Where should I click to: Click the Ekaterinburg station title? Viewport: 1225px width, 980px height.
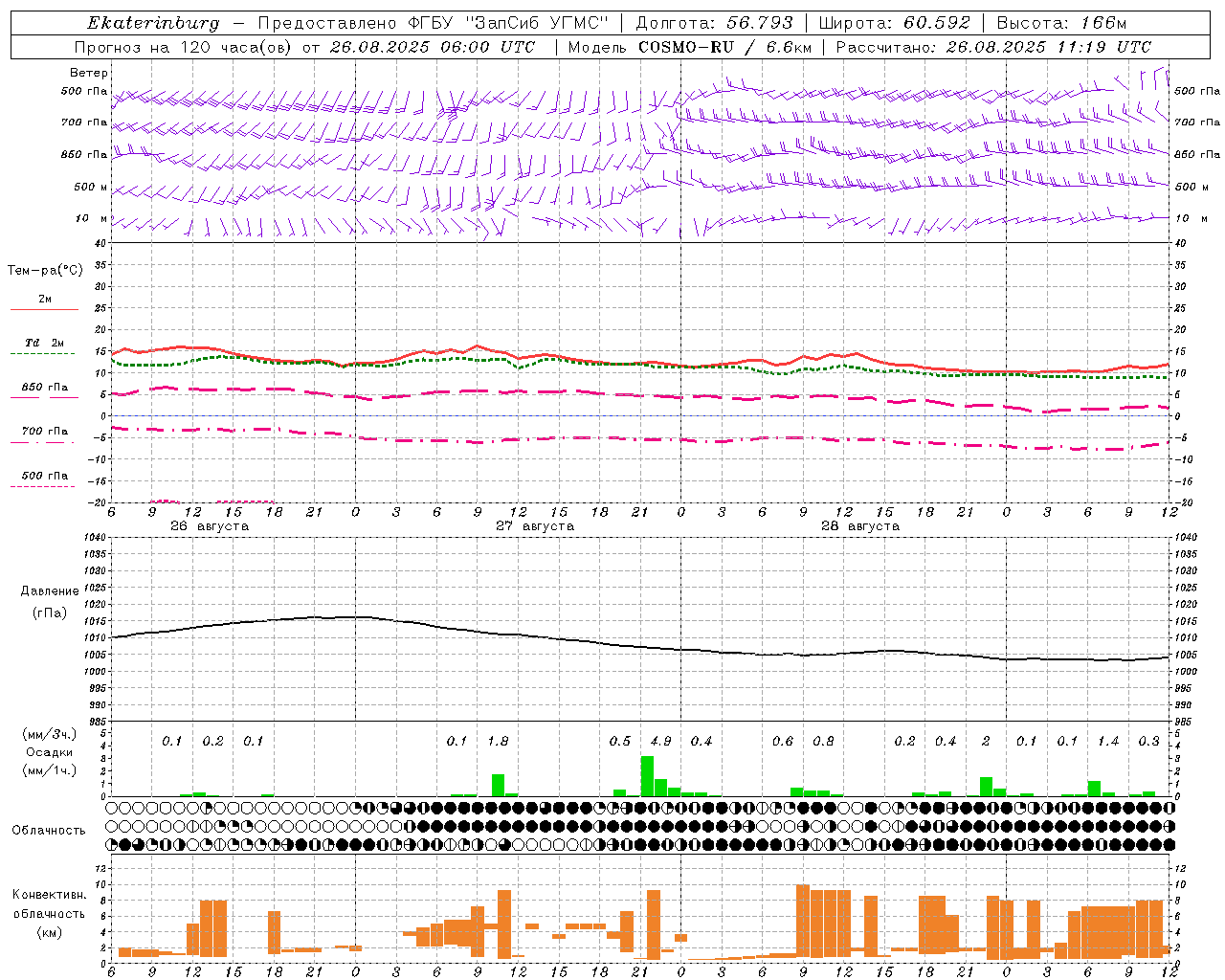pos(153,23)
